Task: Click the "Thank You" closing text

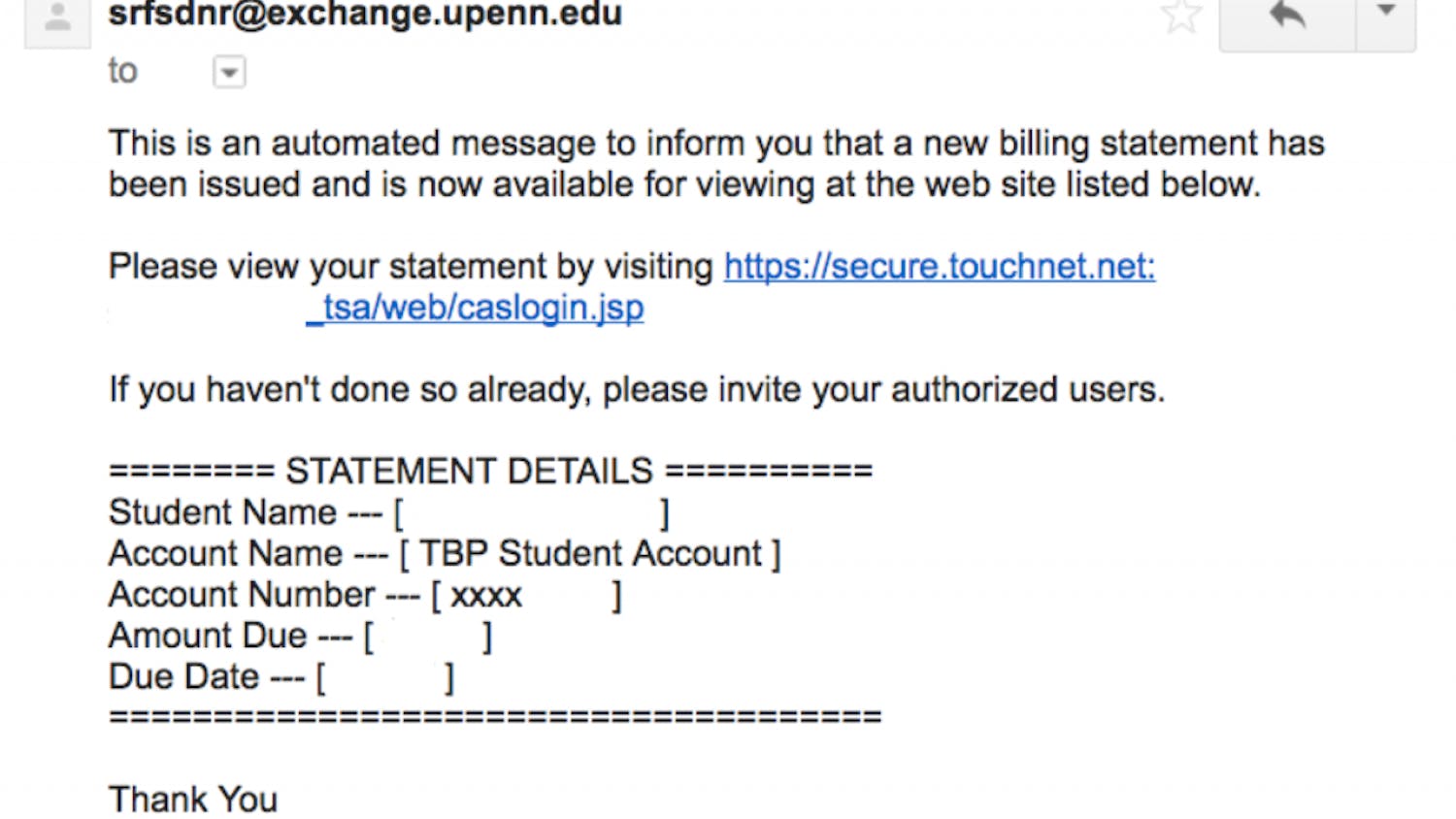Action: coord(193,800)
